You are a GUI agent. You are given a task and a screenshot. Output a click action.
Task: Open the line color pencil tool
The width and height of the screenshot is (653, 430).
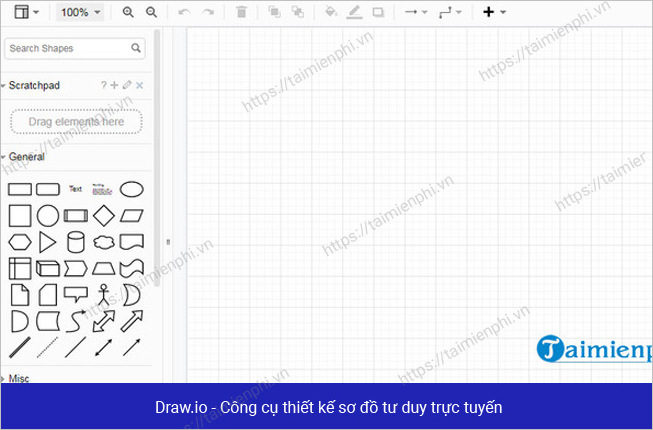354,12
